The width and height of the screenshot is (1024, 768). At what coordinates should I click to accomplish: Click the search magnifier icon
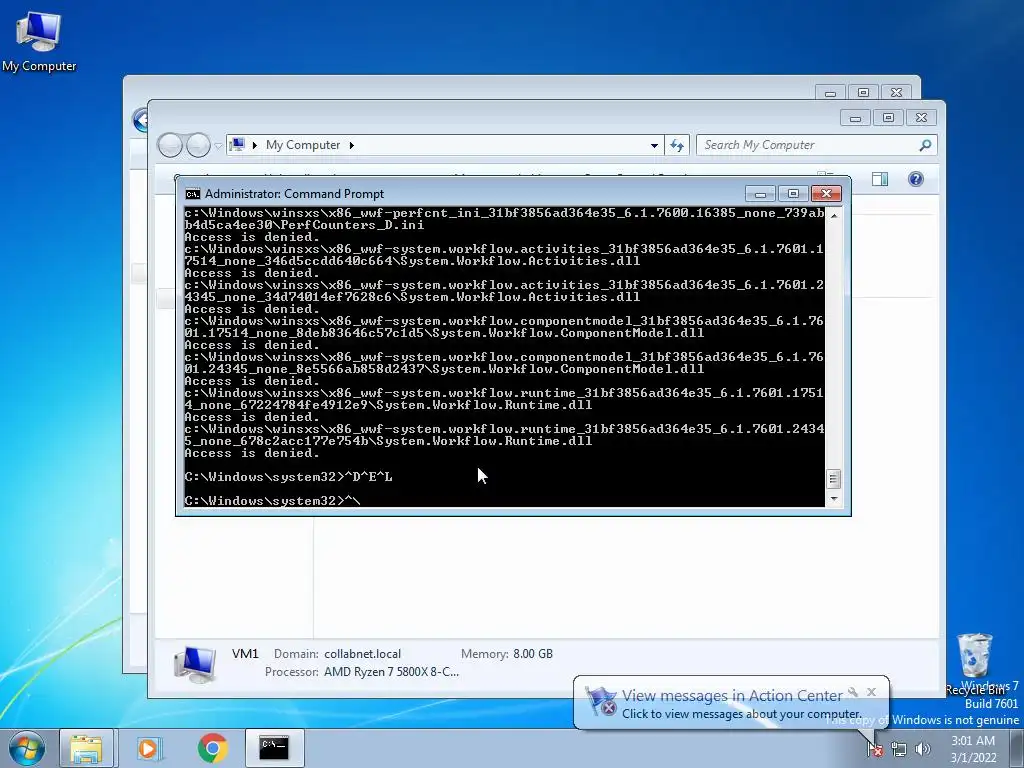tap(925, 145)
